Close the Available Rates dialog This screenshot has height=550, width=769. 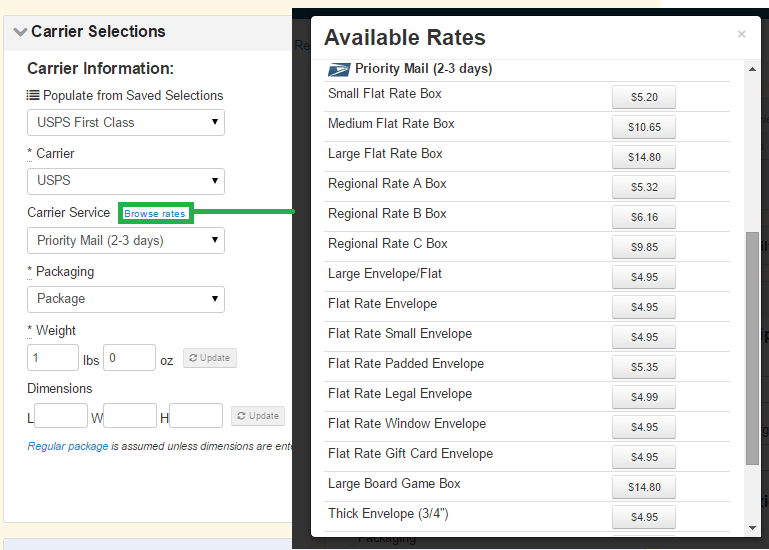coord(741,34)
